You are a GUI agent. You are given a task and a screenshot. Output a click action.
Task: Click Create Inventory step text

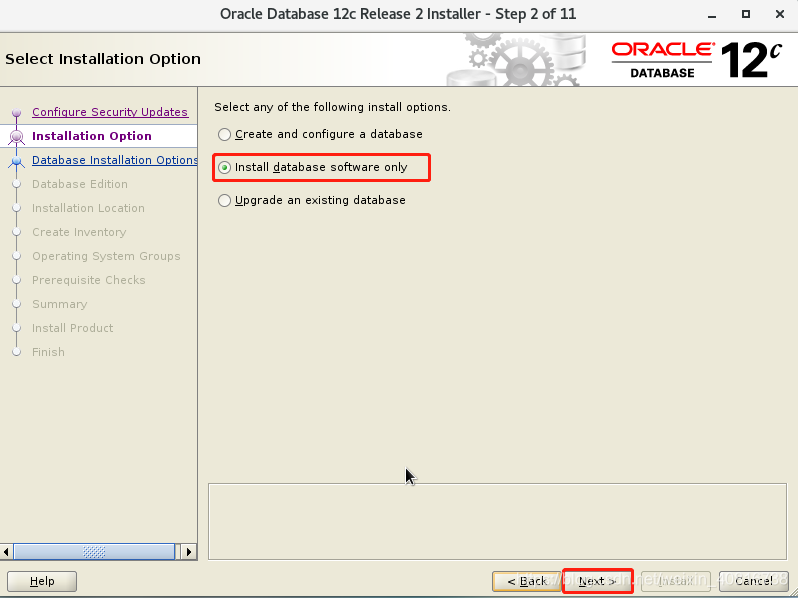point(79,232)
